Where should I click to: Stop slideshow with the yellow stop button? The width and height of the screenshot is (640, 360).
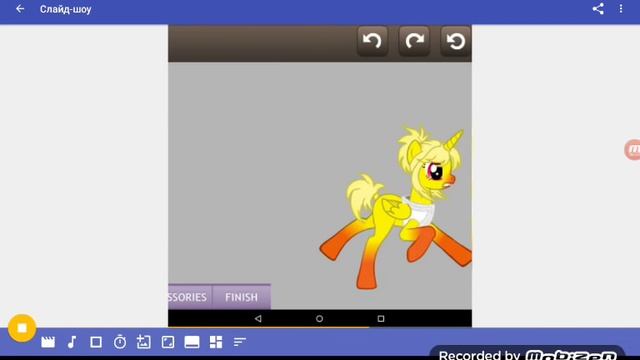point(22,328)
